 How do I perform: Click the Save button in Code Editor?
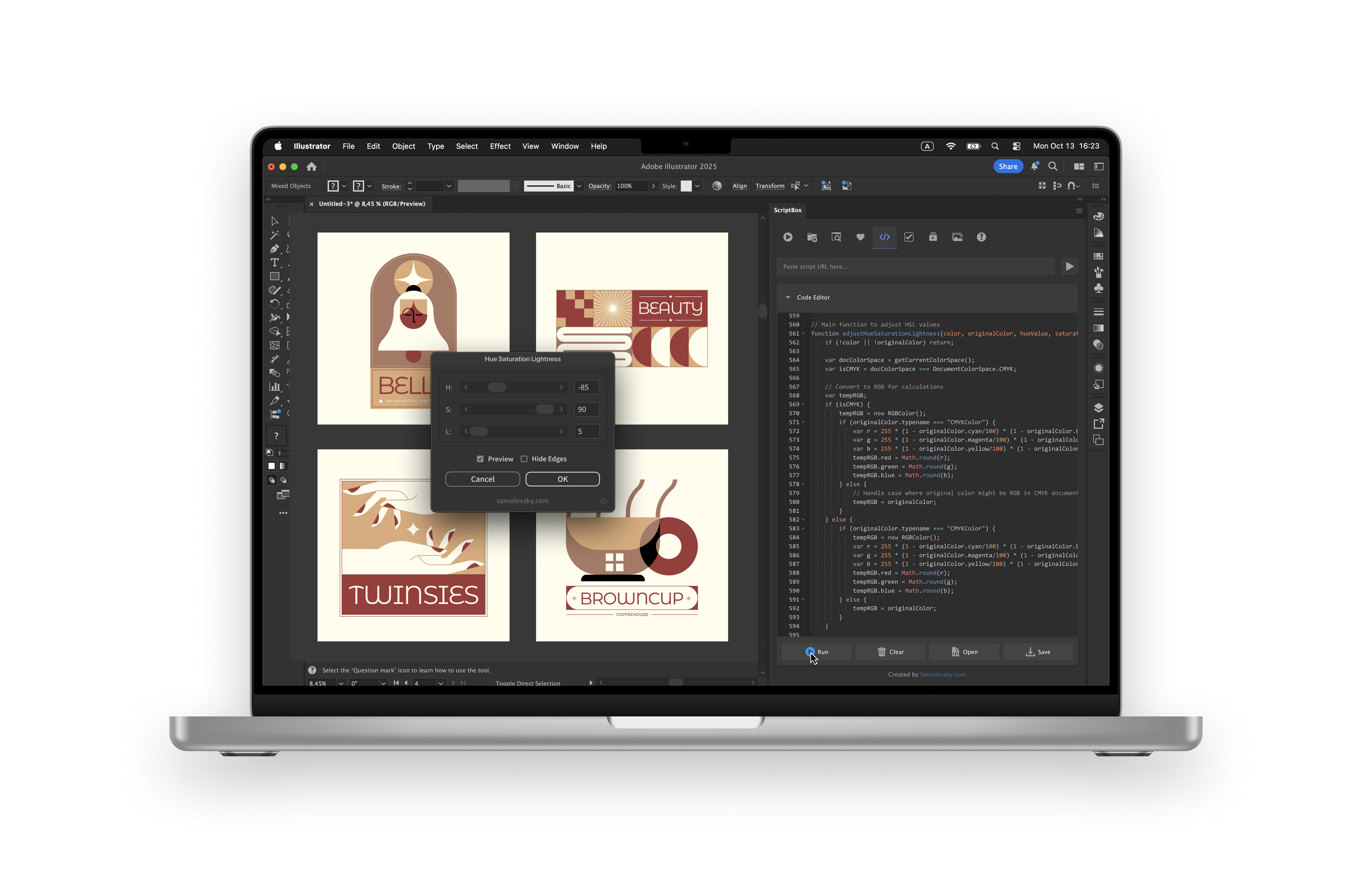[x=1037, y=652]
